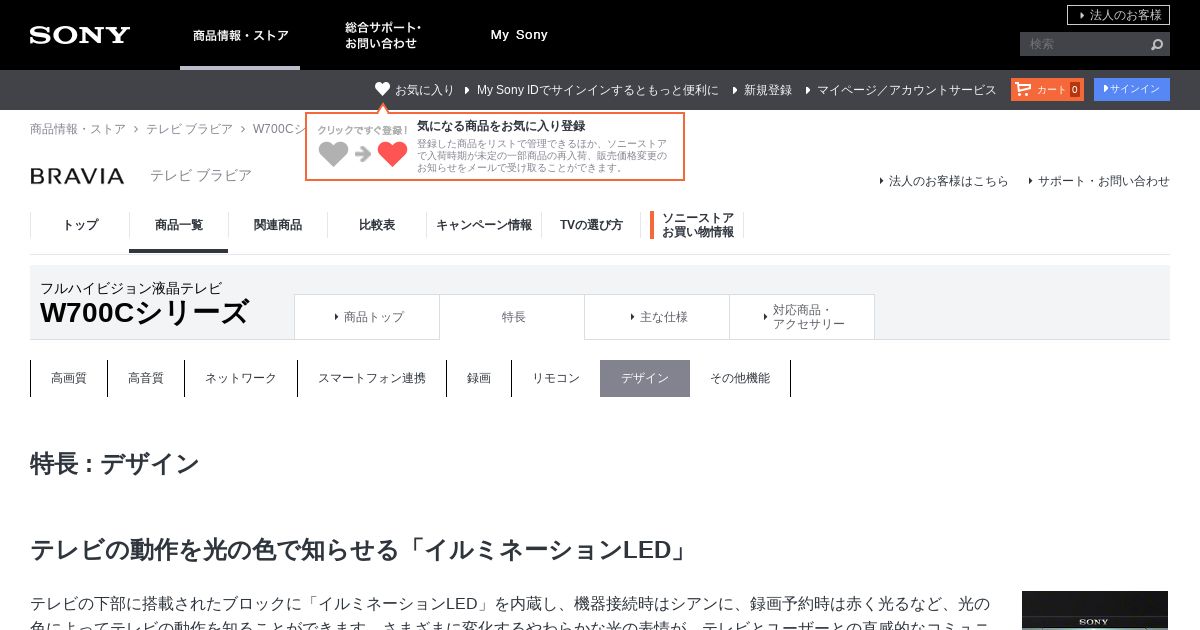The width and height of the screenshot is (1200, 630).
Task: Click お気に入り link
Action: point(424,90)
